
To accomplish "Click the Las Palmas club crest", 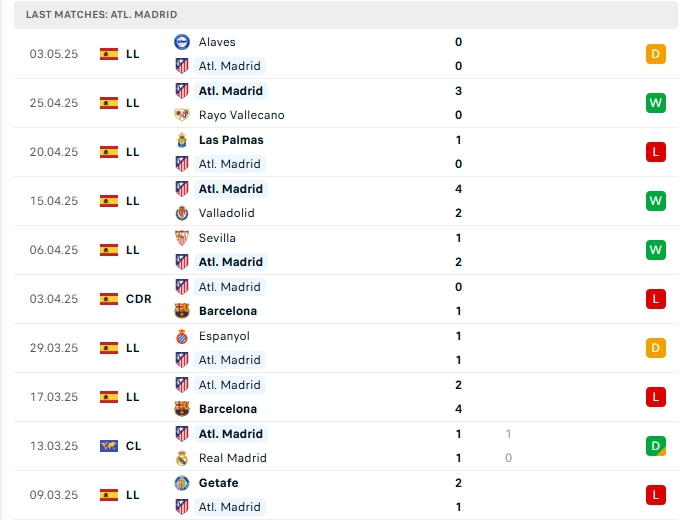I will (x=182, y=140).
